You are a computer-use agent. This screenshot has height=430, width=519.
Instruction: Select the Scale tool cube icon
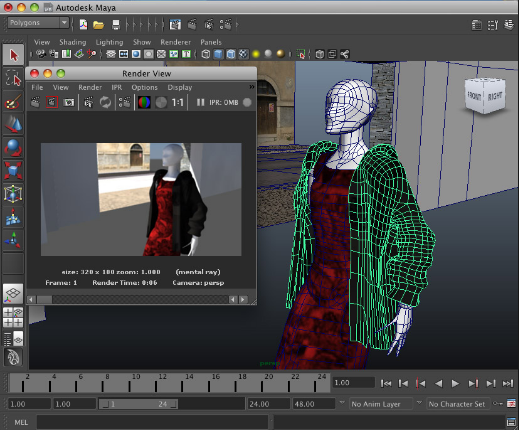[x=13, y=171]
